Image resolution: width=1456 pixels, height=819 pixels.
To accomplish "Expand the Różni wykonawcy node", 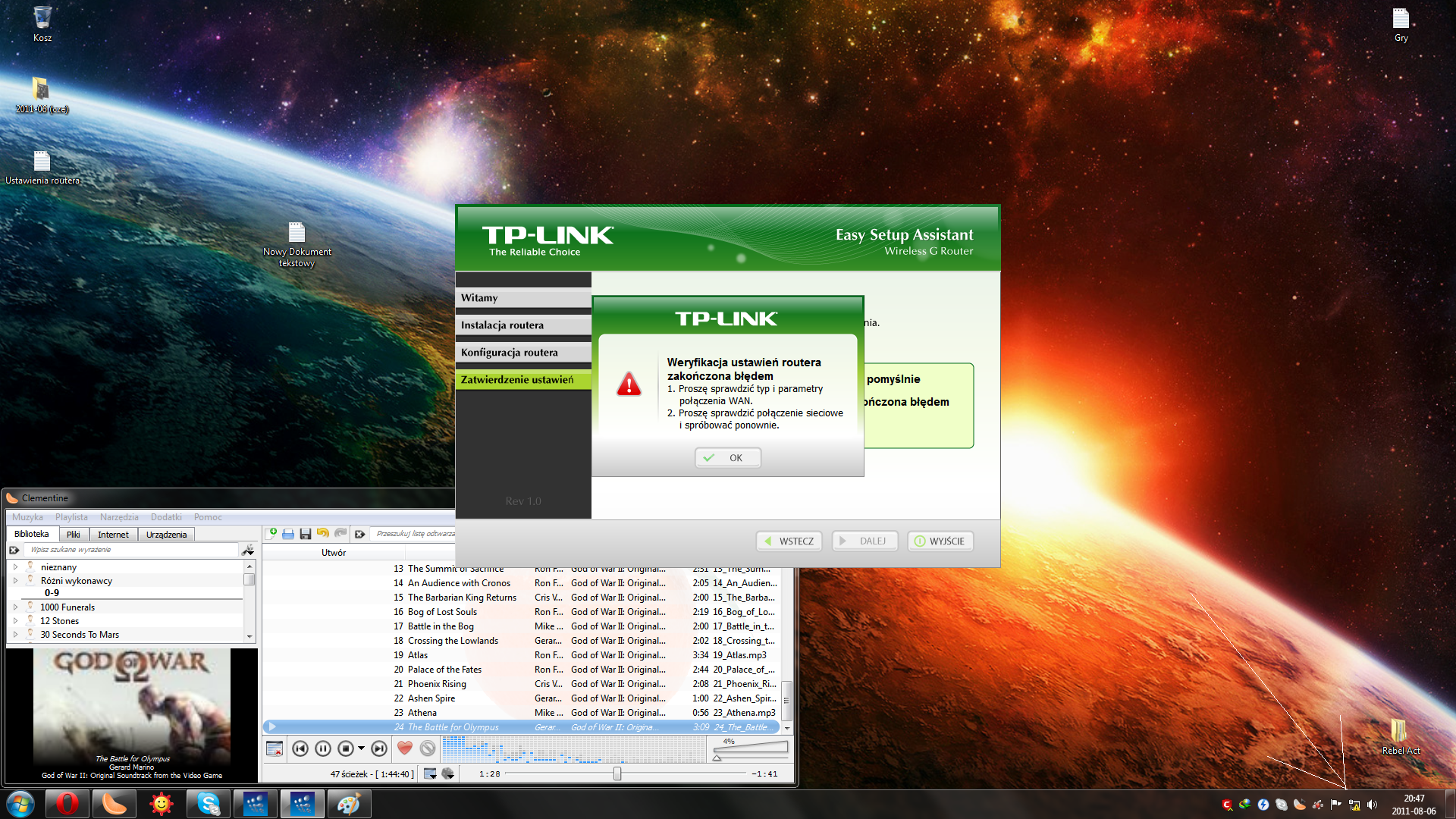I will pos(15,580).
